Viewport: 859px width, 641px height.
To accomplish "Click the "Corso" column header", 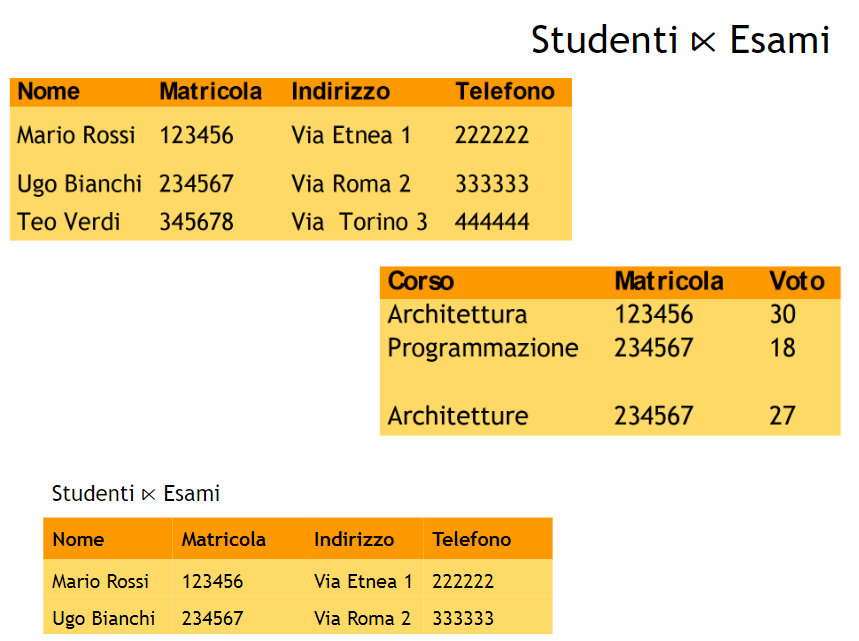I will pyautogui.click(x=420, y=282).
